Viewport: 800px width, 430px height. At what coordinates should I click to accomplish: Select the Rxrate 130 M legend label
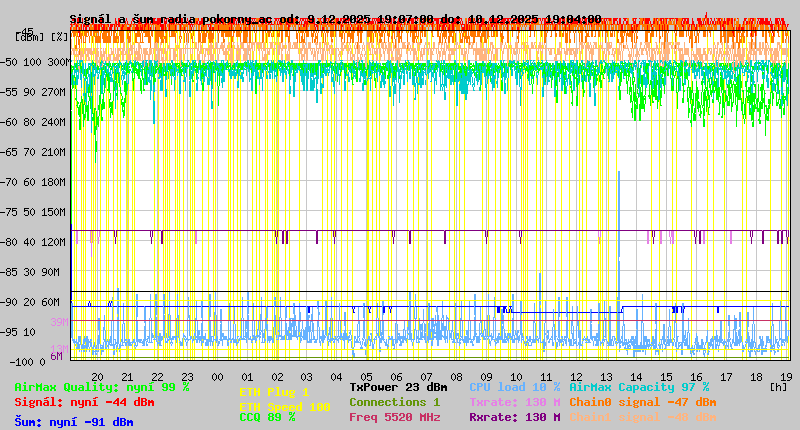(514, 417)
